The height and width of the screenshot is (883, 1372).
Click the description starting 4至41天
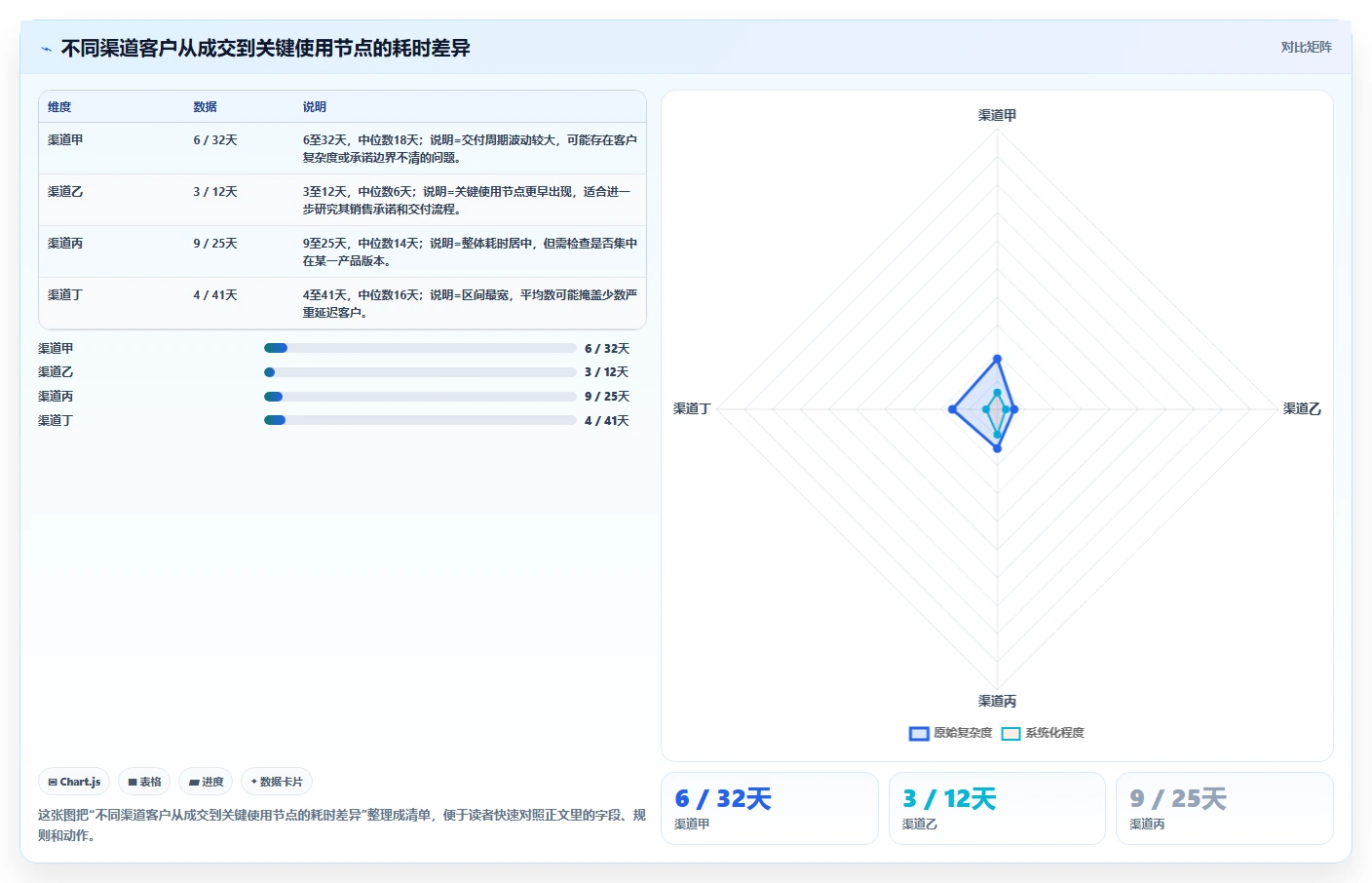470,303
